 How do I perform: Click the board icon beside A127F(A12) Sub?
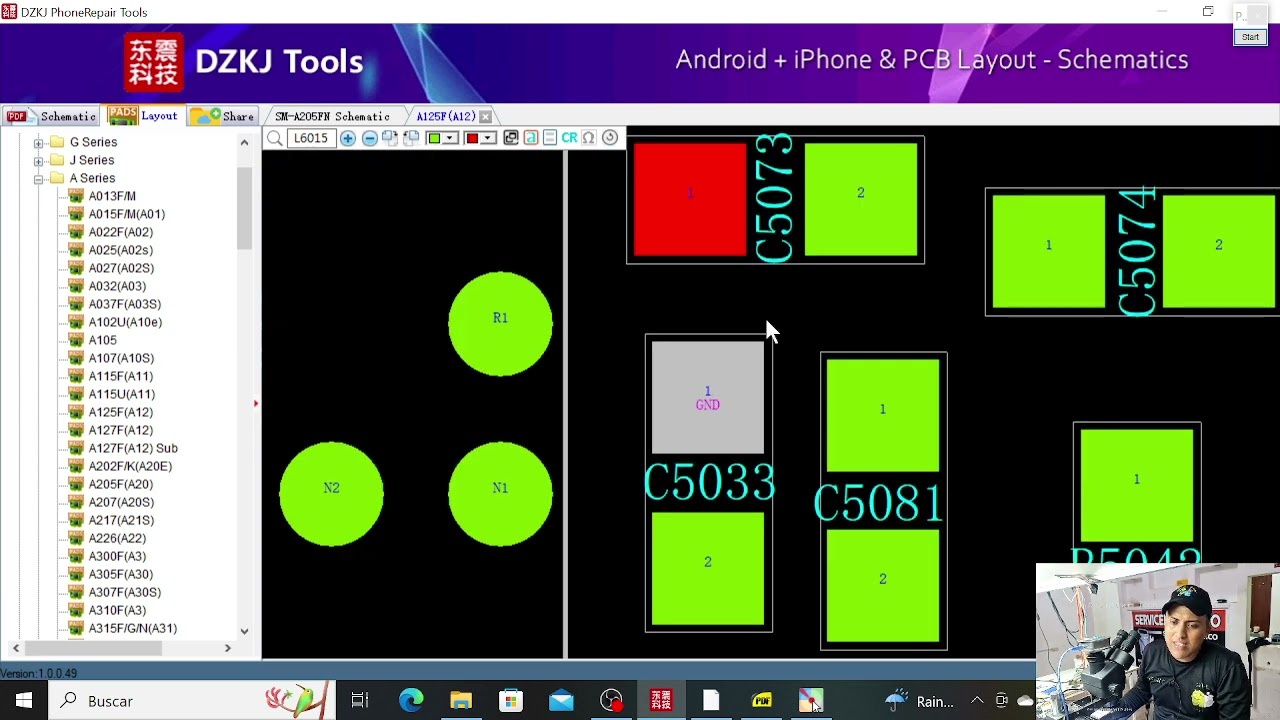click(75, 448)
